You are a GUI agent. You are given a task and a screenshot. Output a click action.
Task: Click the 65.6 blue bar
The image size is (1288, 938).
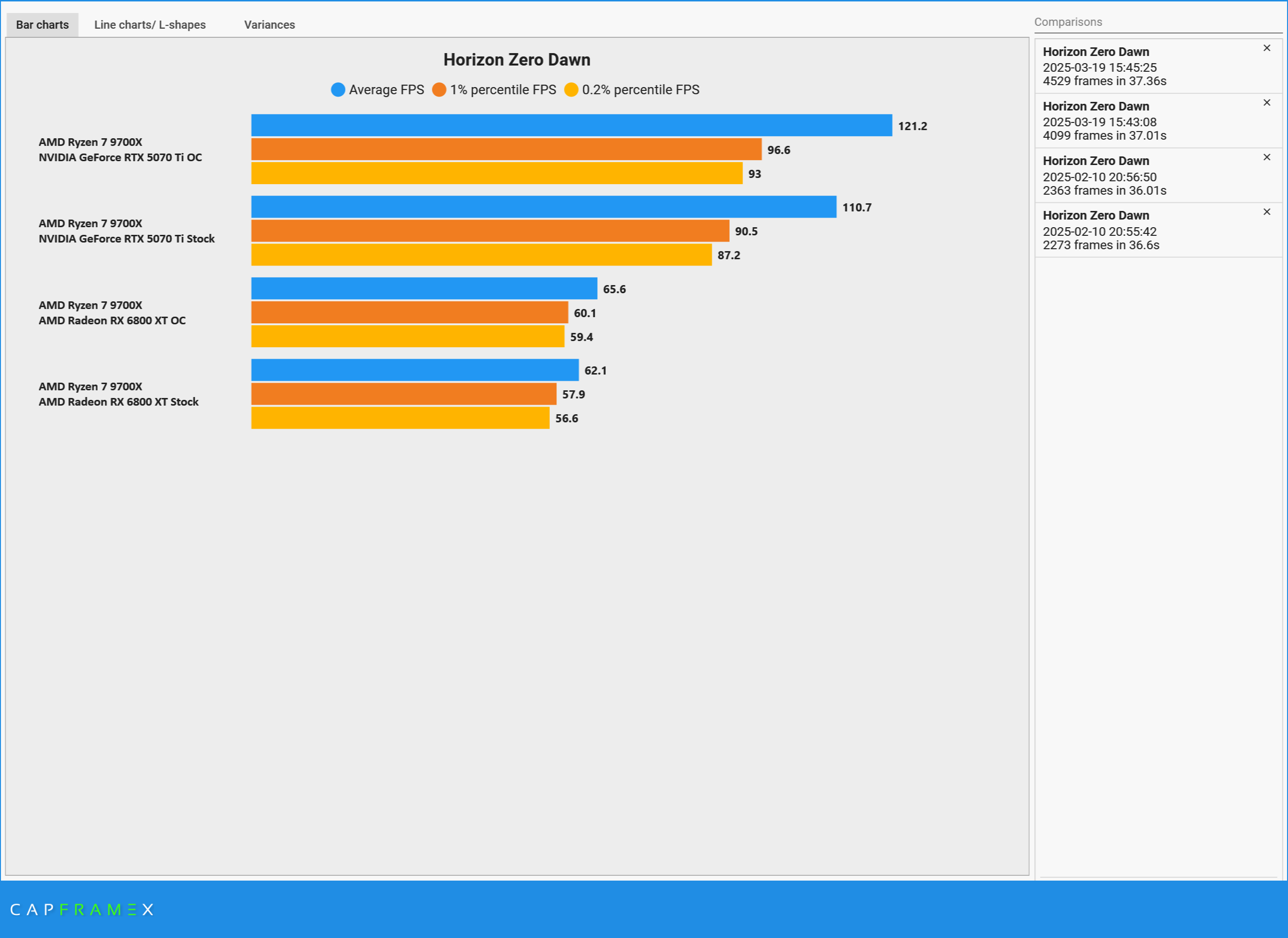pyautogui.click(x=423, y=288)
